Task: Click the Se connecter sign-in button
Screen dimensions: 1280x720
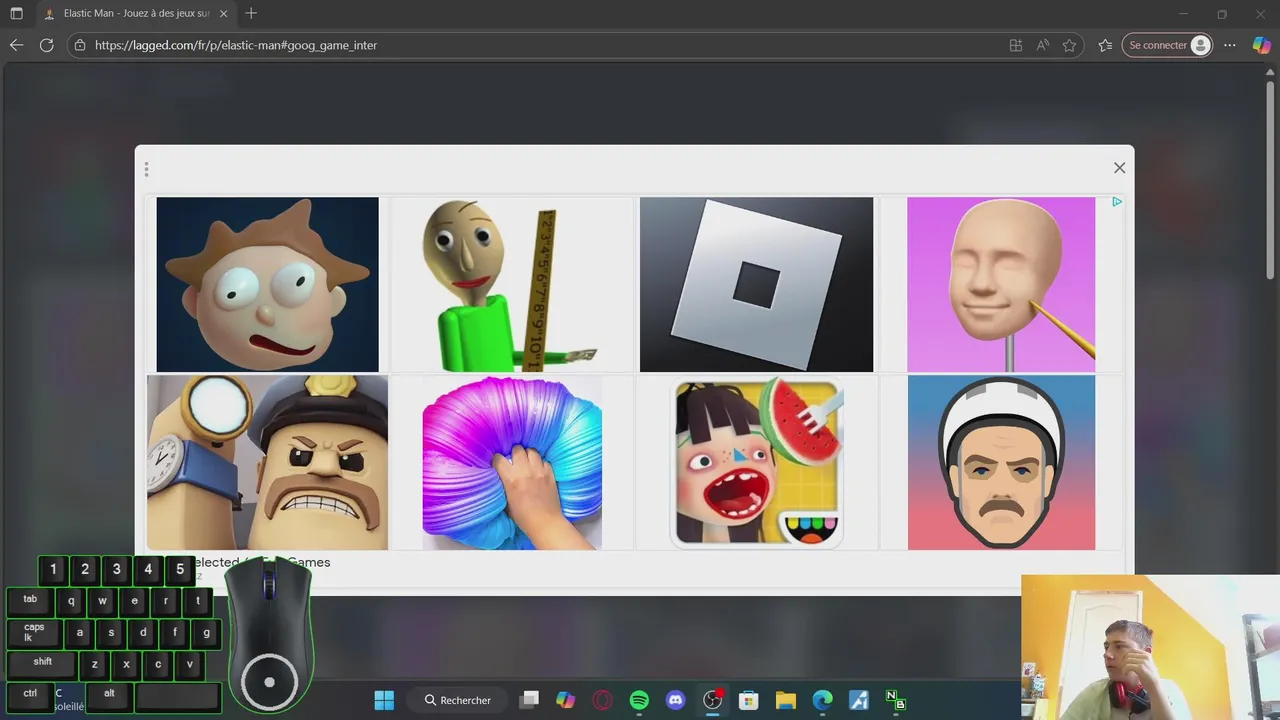Action: pyautogui.click(x=1167, y=45)
